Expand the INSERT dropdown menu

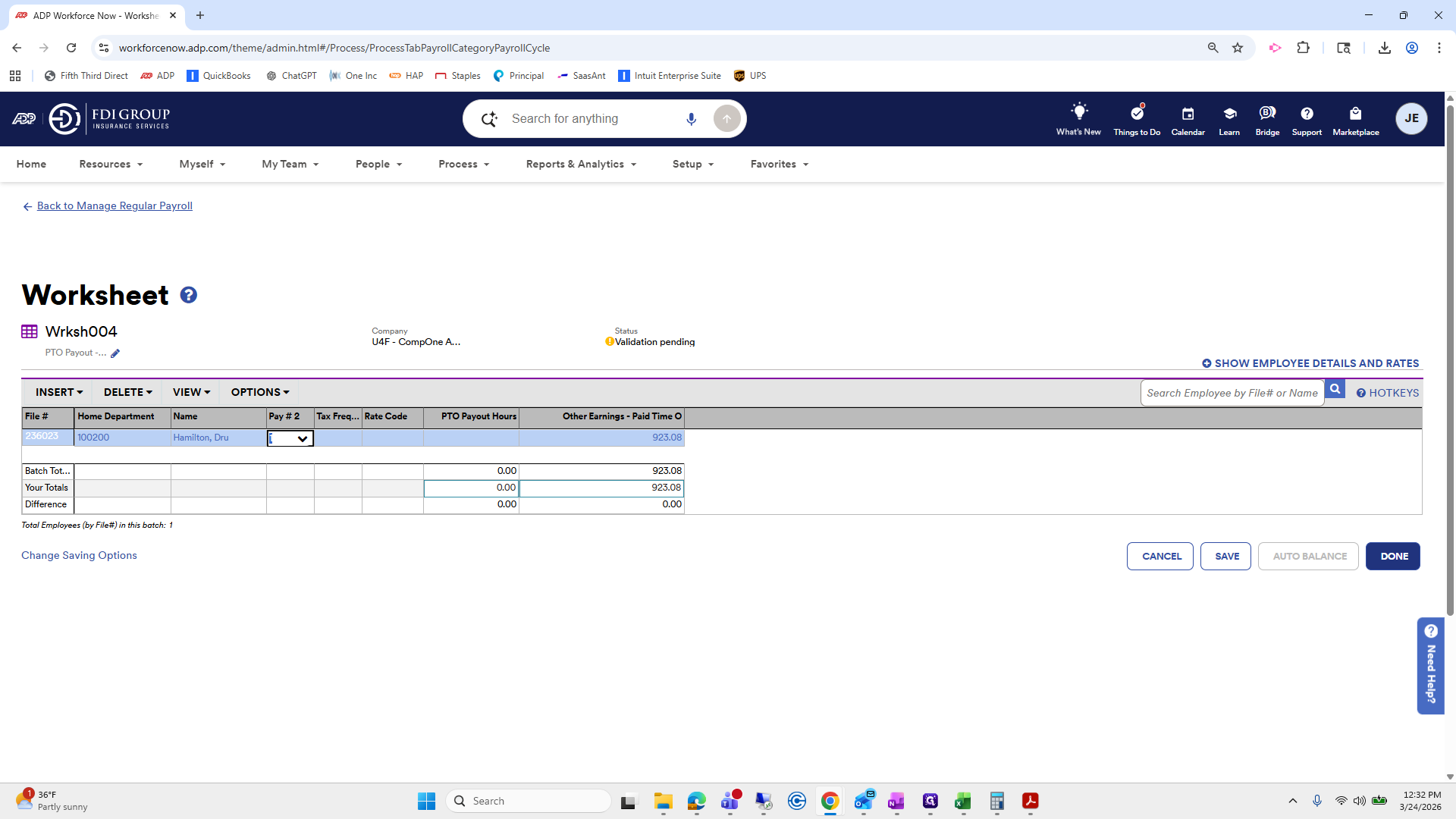59,392
